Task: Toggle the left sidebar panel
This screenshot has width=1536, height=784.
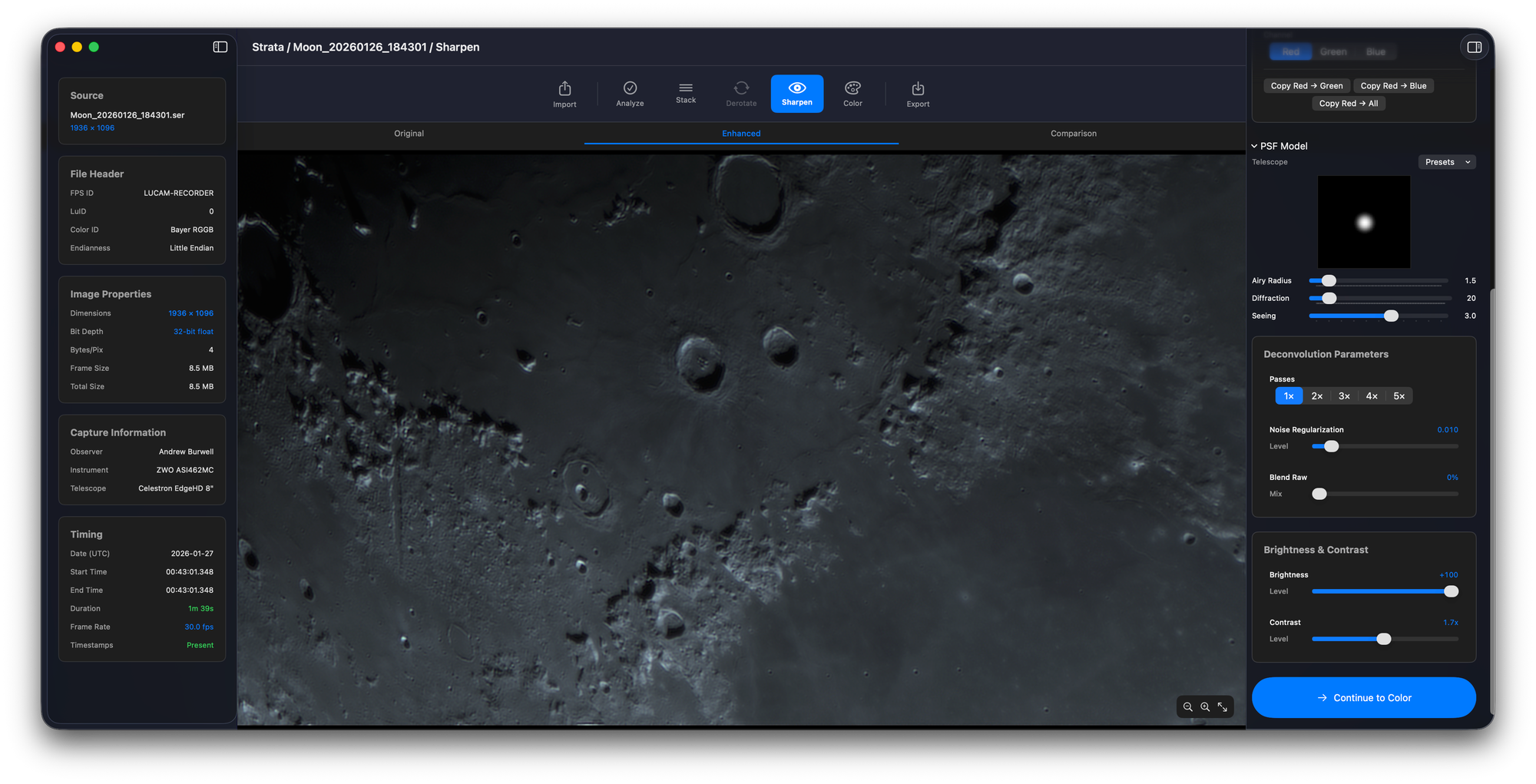Action: (220, 47)
